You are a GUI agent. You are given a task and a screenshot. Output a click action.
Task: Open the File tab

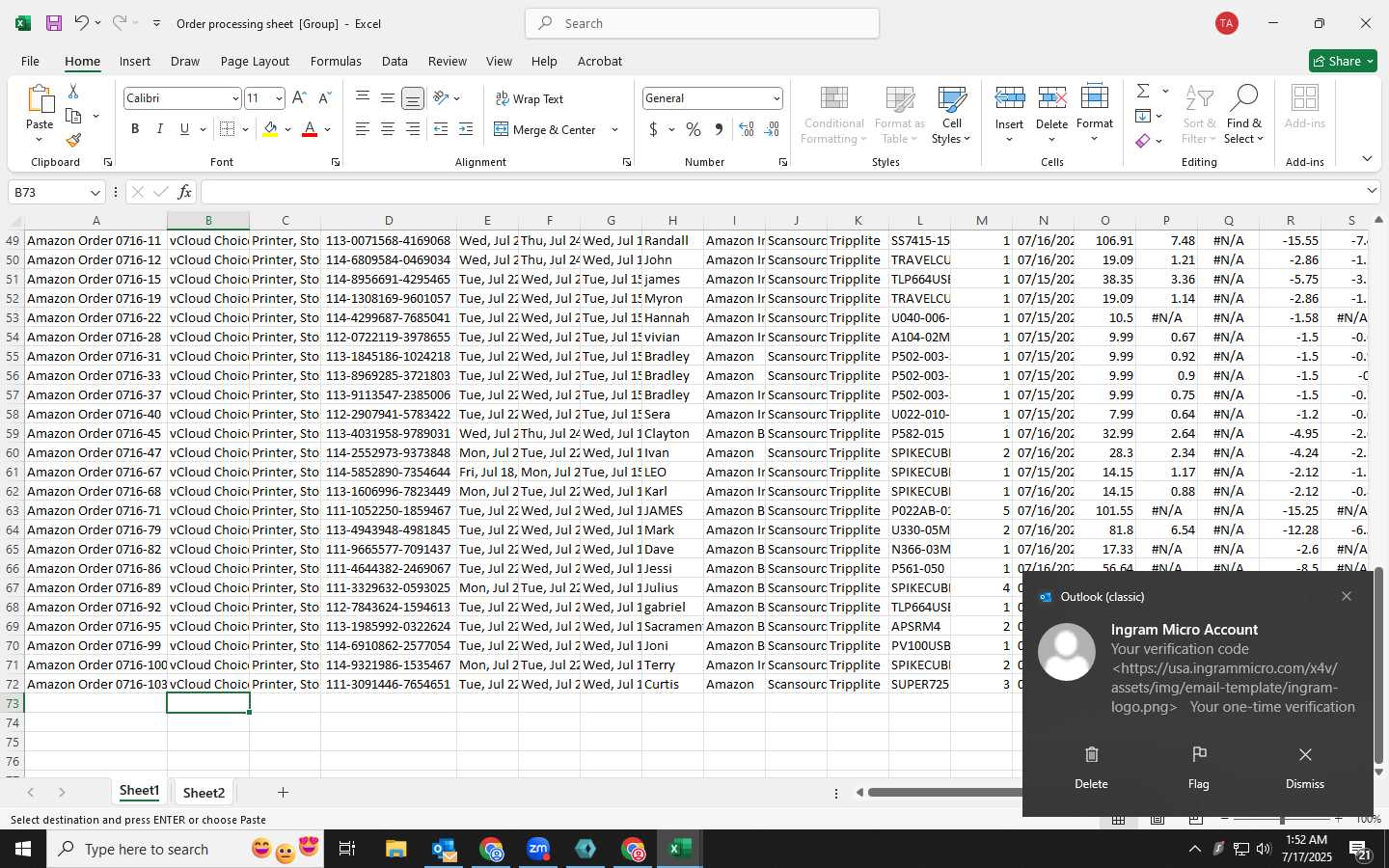30,61
